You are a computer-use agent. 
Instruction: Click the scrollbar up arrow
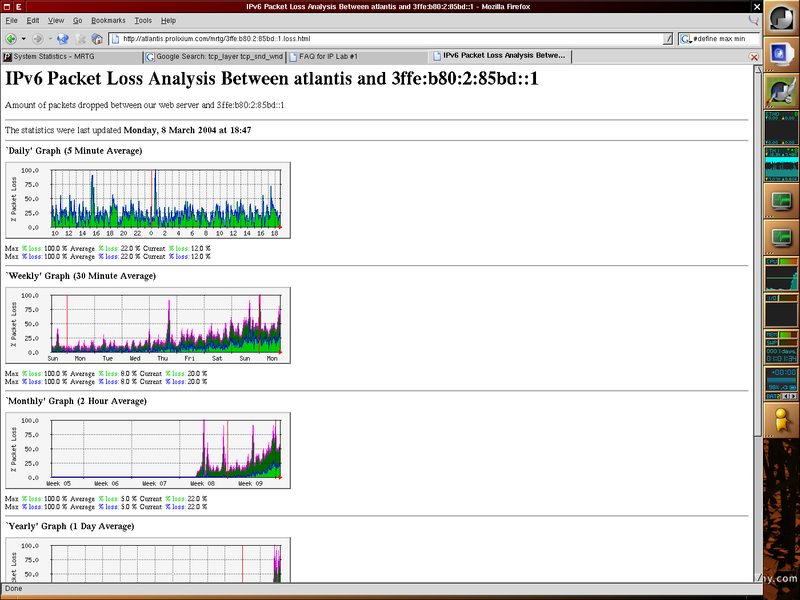tap(757, 70)
